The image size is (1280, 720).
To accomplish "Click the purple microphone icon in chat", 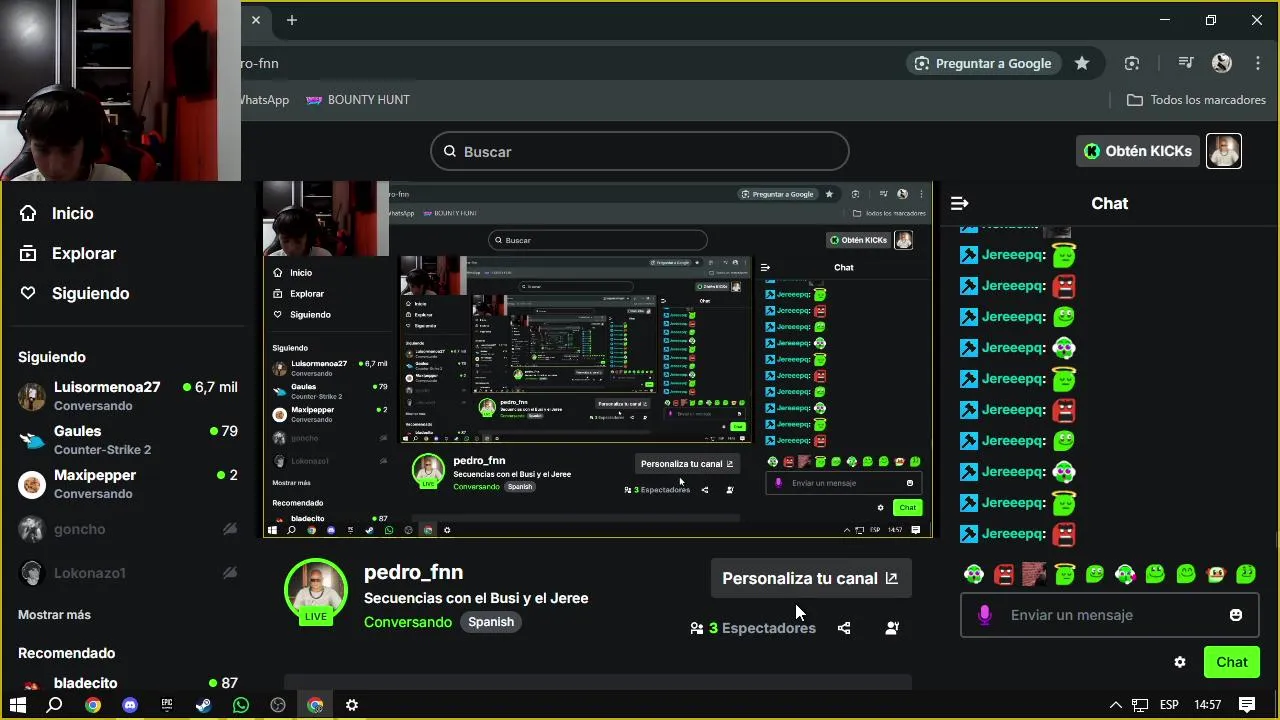I will point(984,615).
